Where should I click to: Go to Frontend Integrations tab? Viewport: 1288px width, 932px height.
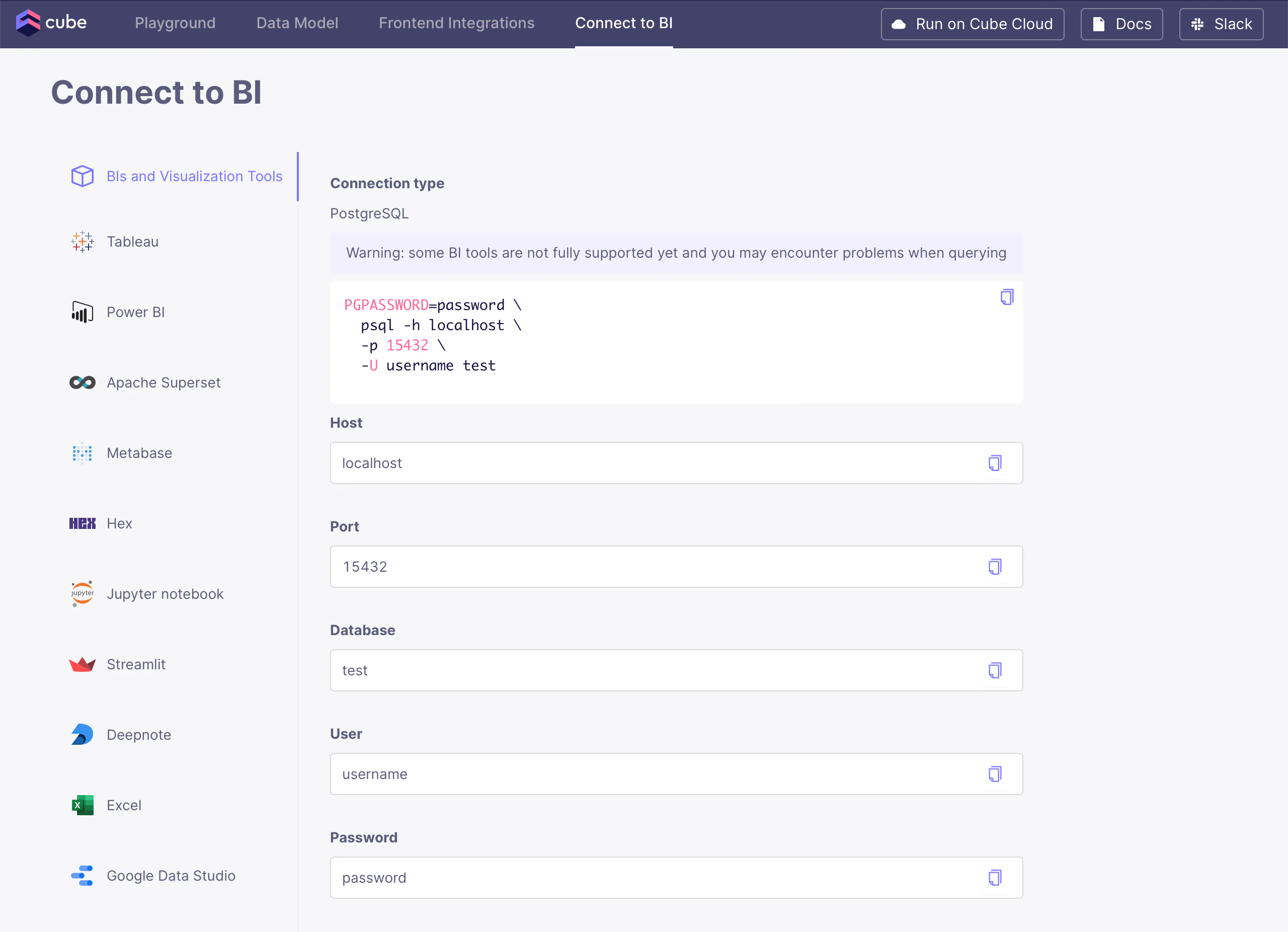(x=456, y=23)
